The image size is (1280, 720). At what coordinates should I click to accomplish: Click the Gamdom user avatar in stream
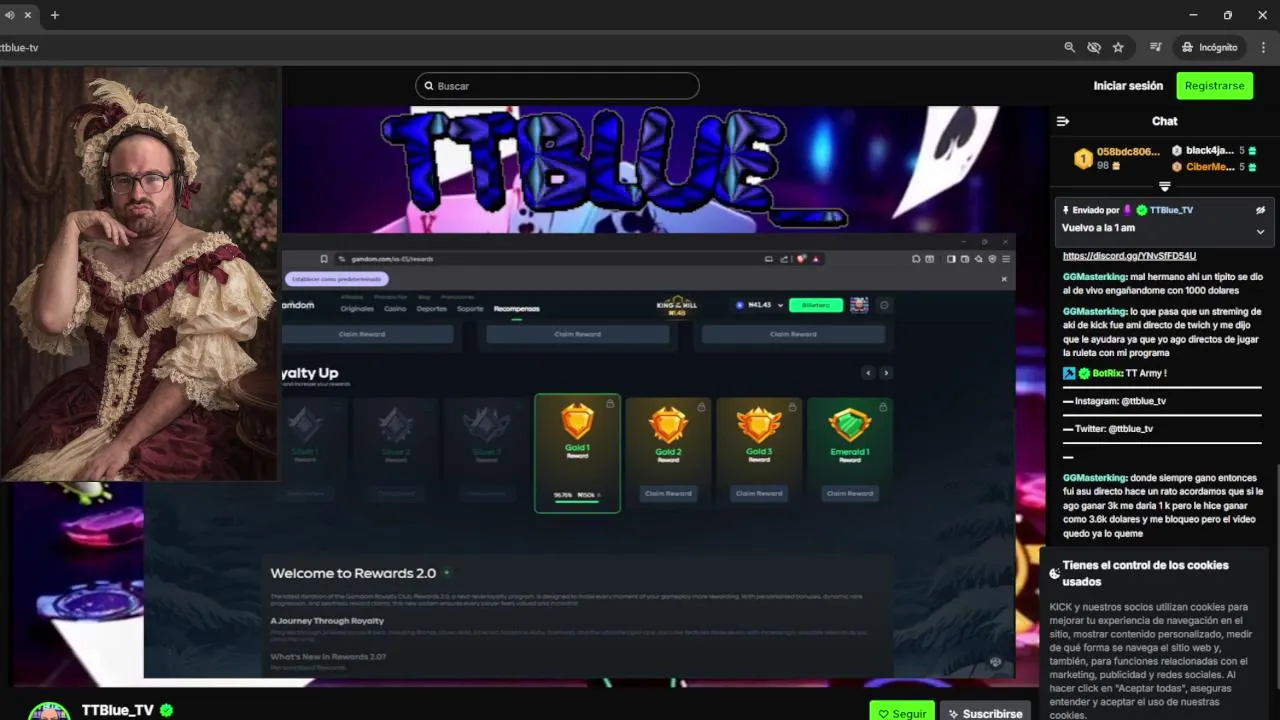(859, 305)
